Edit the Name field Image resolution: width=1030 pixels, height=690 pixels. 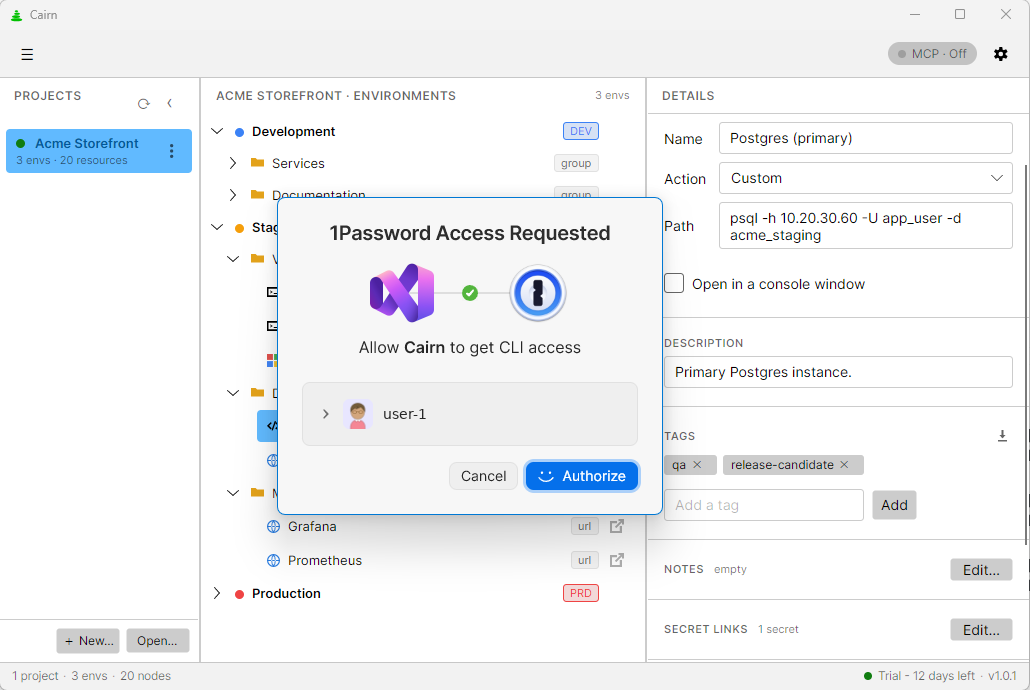[865, 138]
